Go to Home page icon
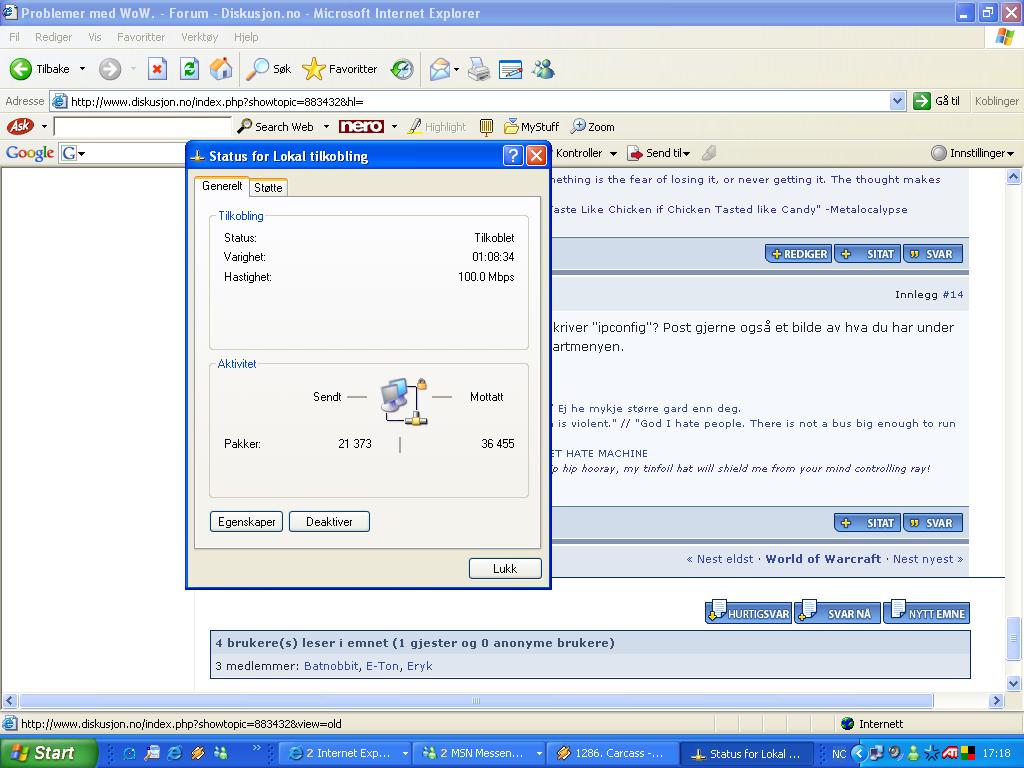This screenshot has height=768, width=1024. 221,69
